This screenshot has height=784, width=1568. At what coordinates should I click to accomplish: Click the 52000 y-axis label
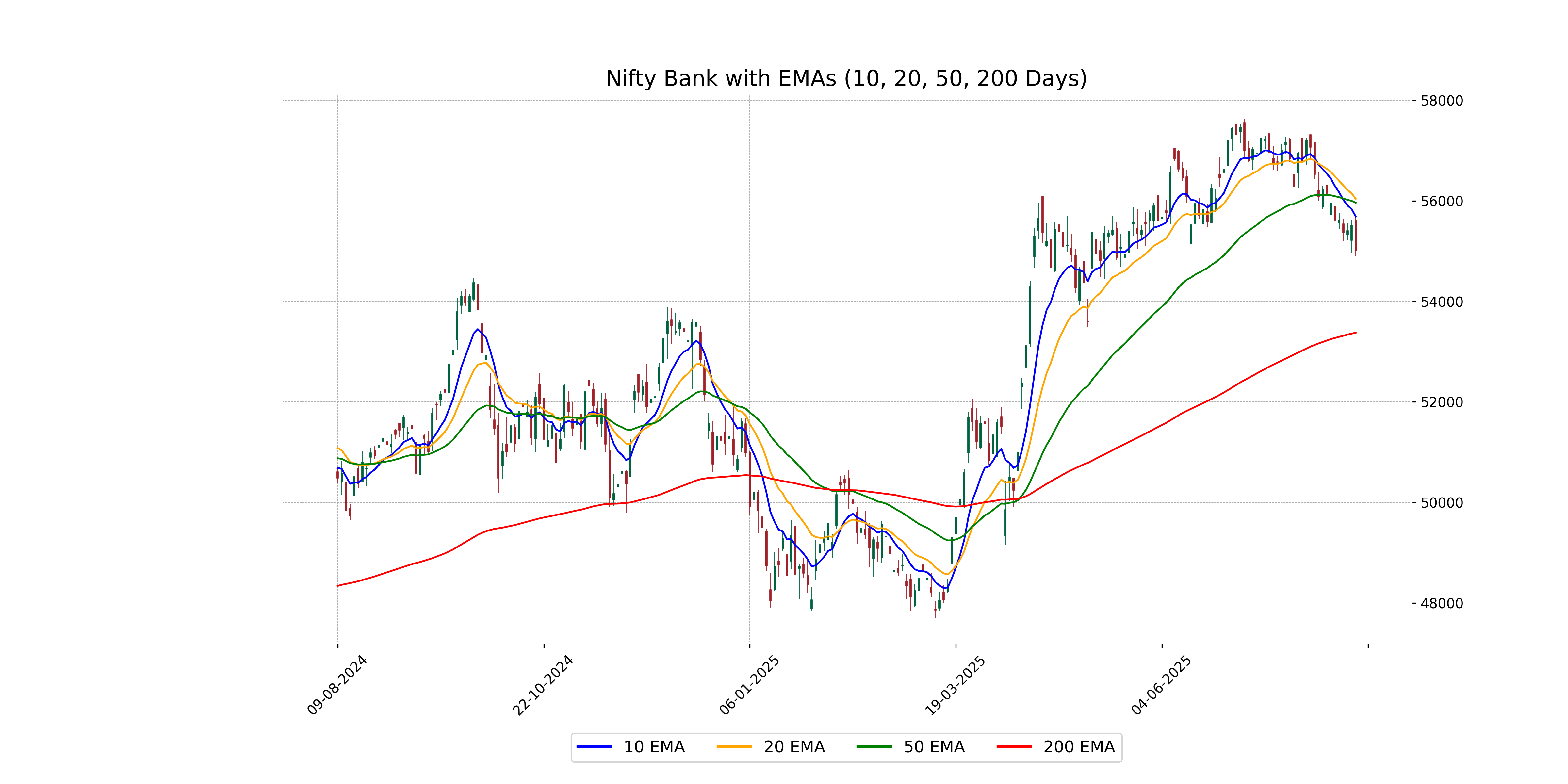1441,402
